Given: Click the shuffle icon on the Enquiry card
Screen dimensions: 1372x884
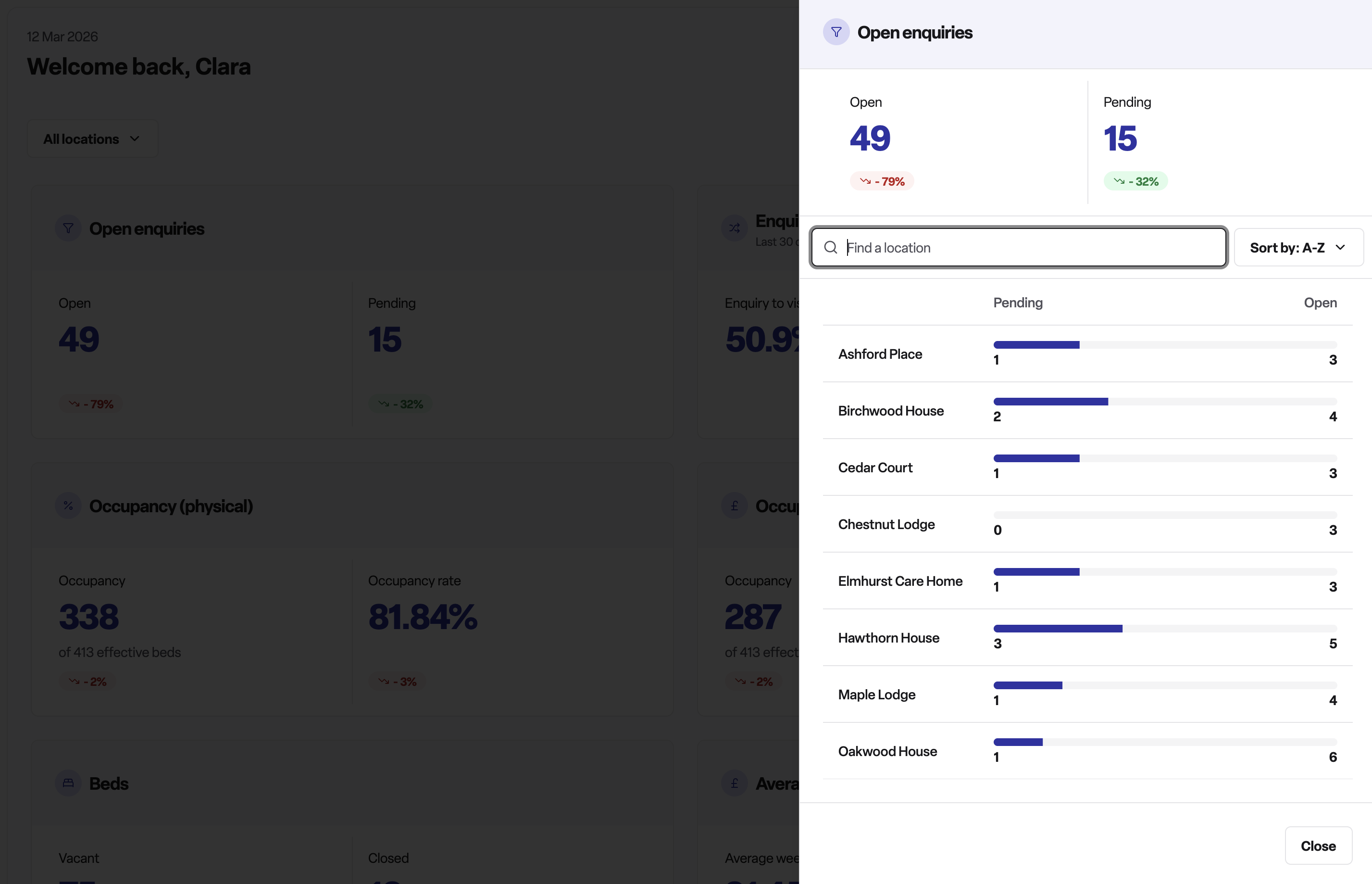Looking at the screenshot, I should (x=734, y=228).
